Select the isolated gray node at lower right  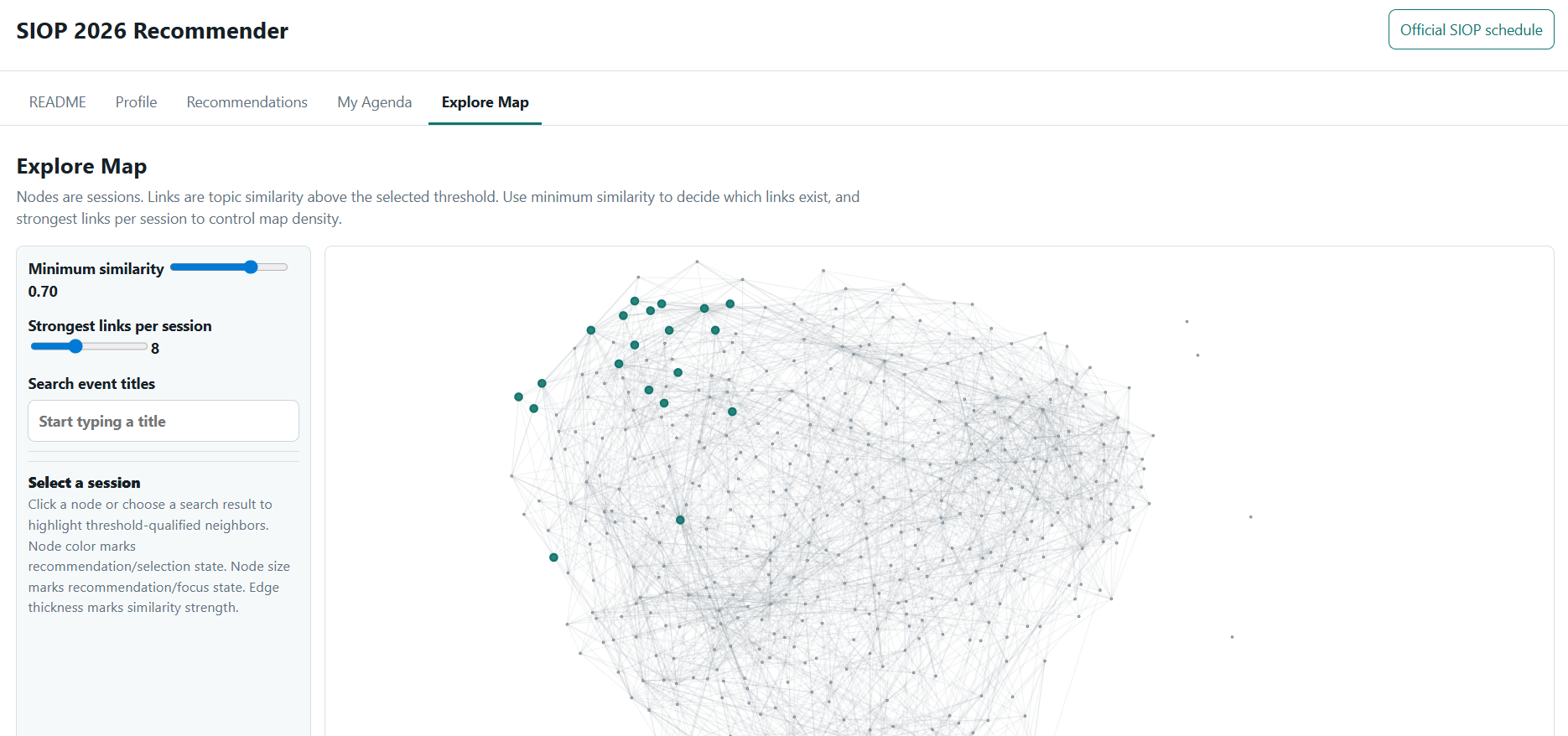point(1232,637)
